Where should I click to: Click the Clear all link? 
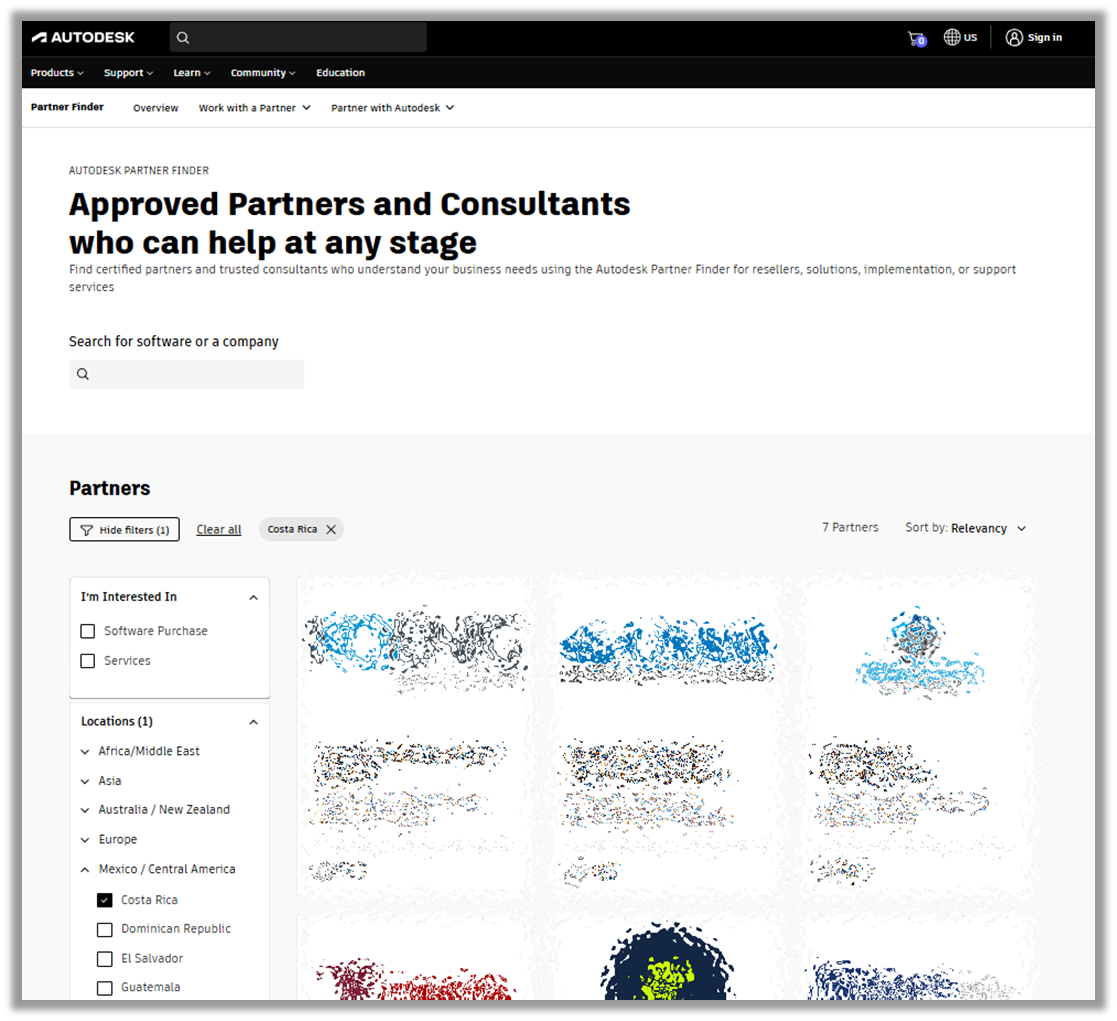(219, 529)
